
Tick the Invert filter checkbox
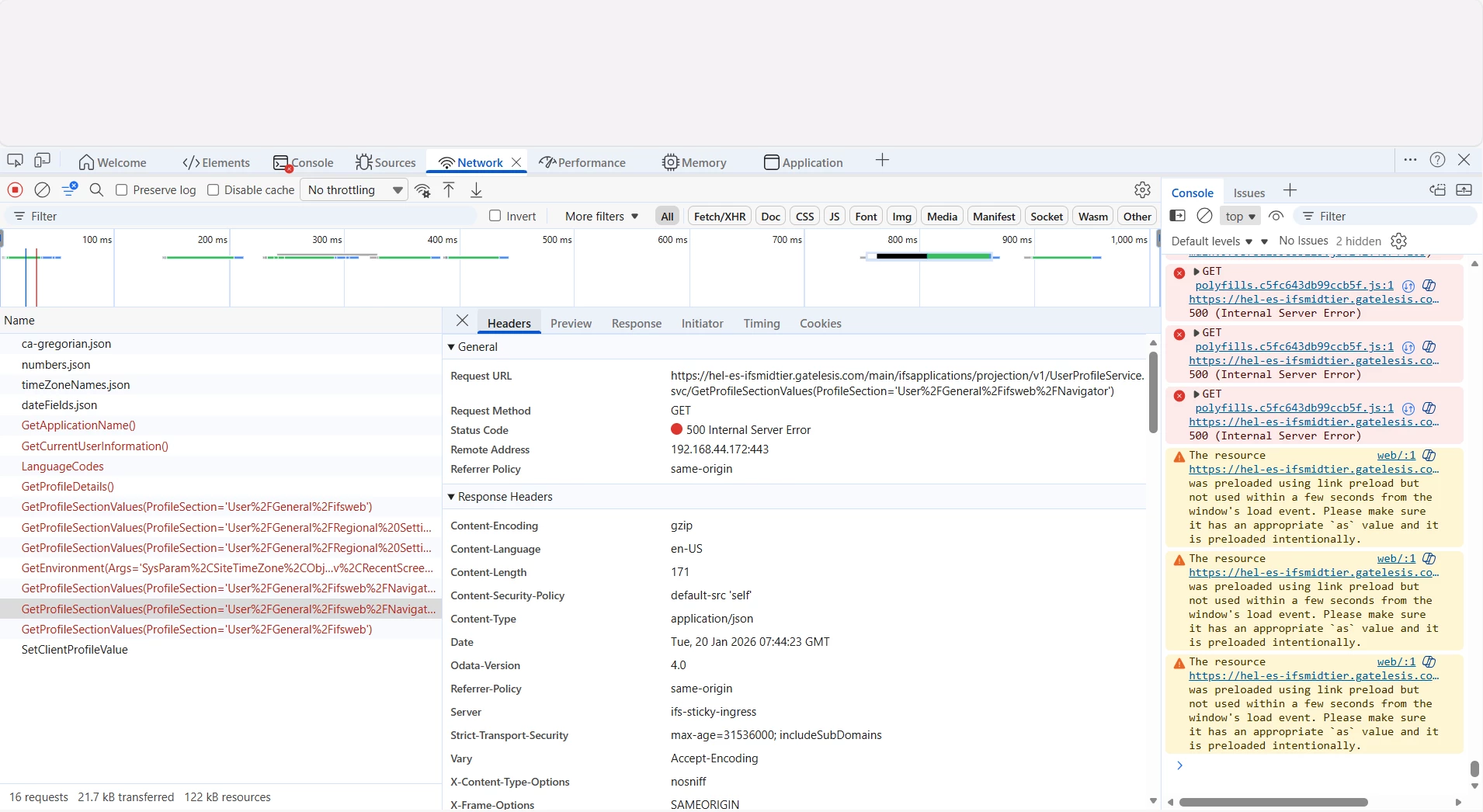(495, 216)
